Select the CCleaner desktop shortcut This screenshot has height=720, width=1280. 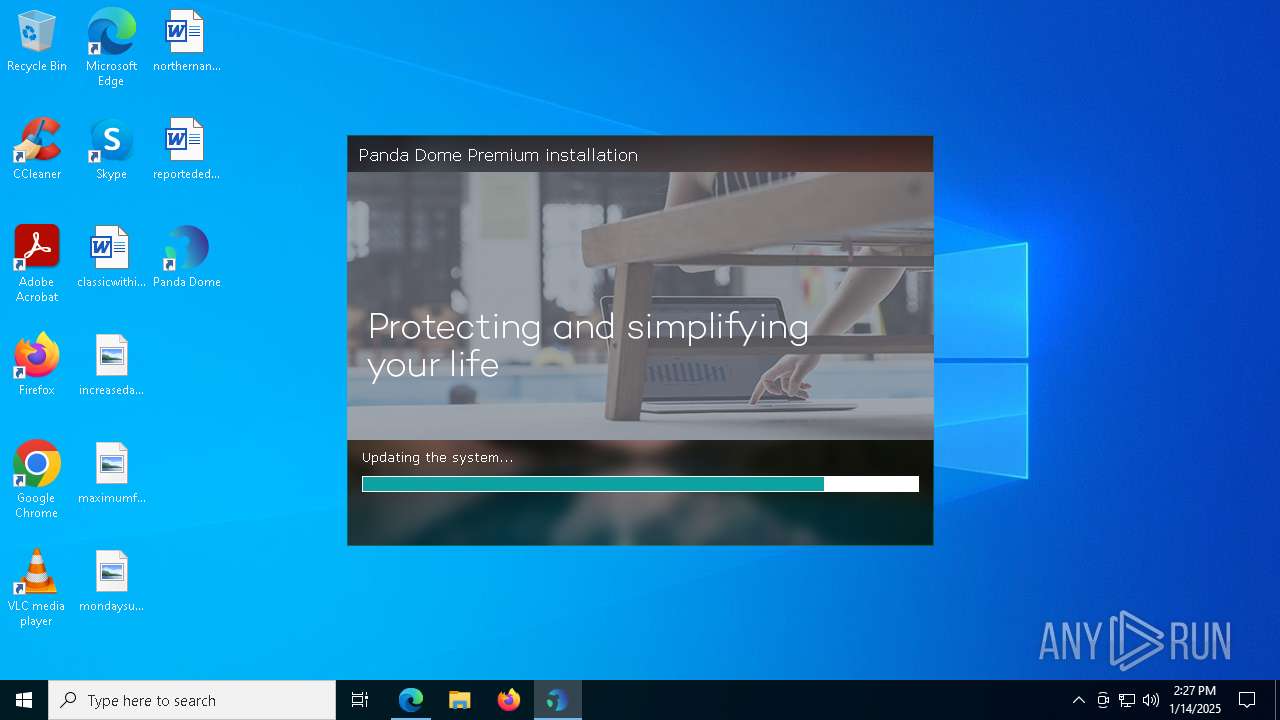click(37, 150)
